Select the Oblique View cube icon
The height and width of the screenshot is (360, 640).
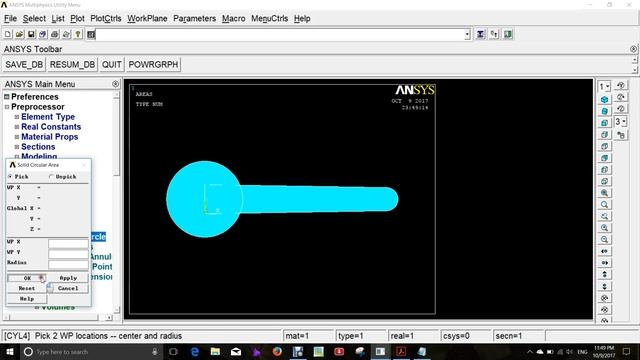pyautogui.click(x=604, y=111)
